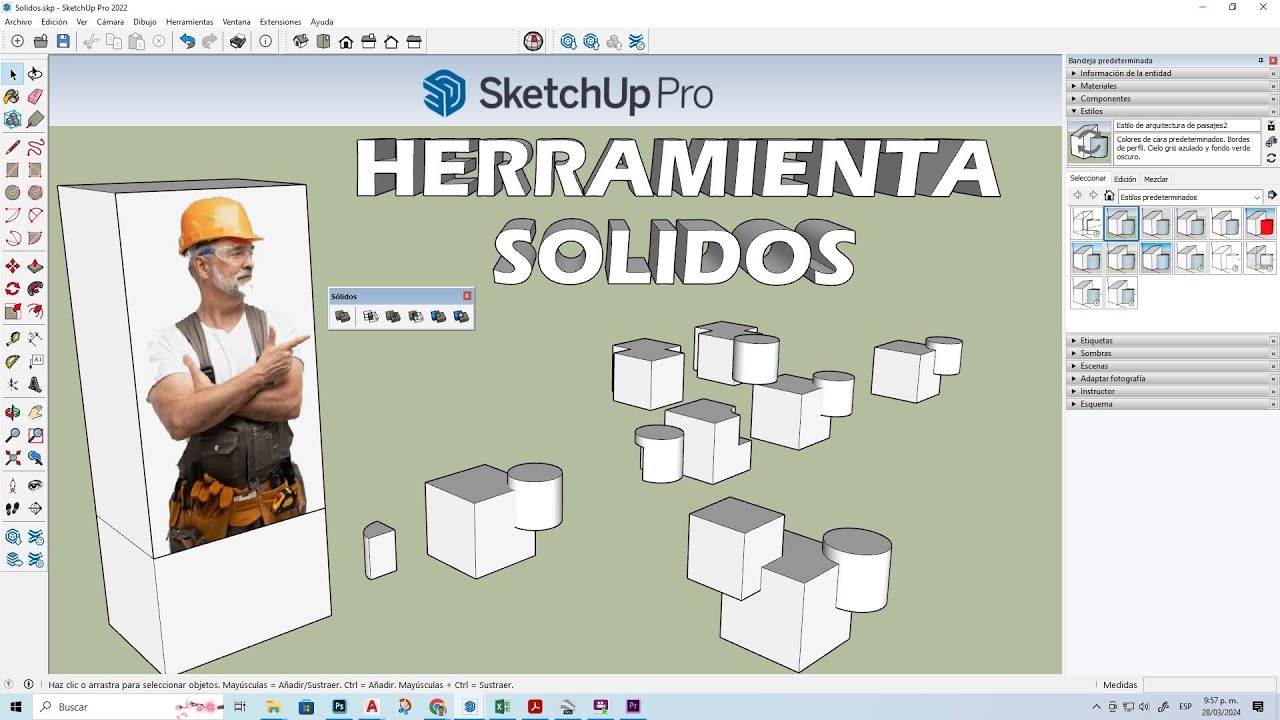The image size is (1280, 720).
Task: Open Estilos predeterminados dropdown
Action: [1190, 197]
